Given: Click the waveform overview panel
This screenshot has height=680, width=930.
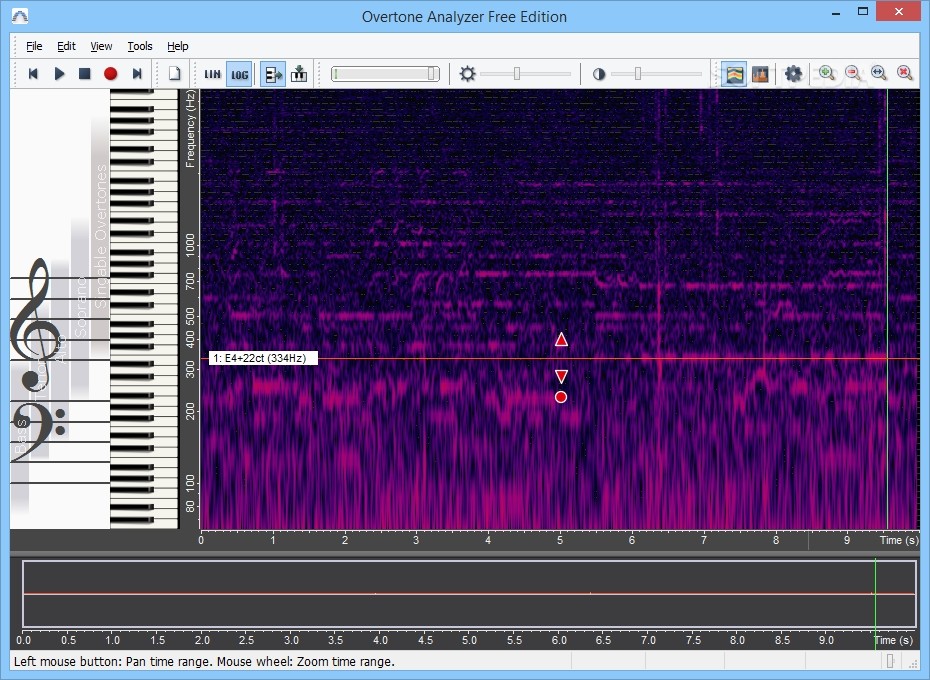Looking at the screenshot, I should [469, 594].
